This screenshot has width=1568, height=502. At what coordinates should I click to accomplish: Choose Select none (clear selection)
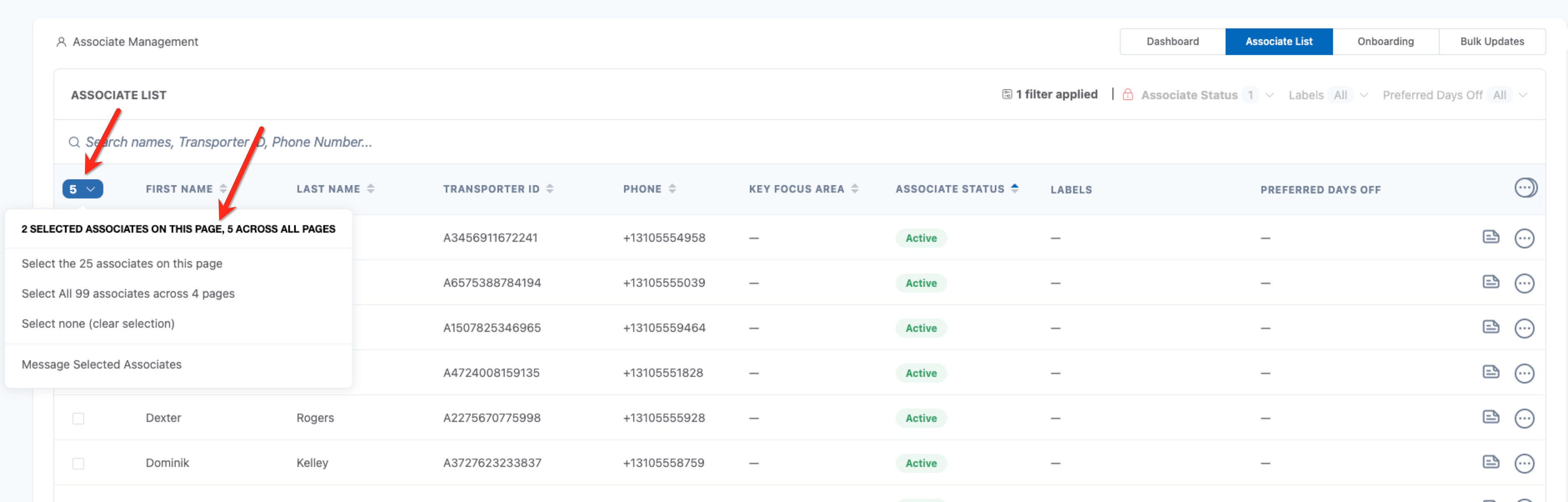pos(98,324)
